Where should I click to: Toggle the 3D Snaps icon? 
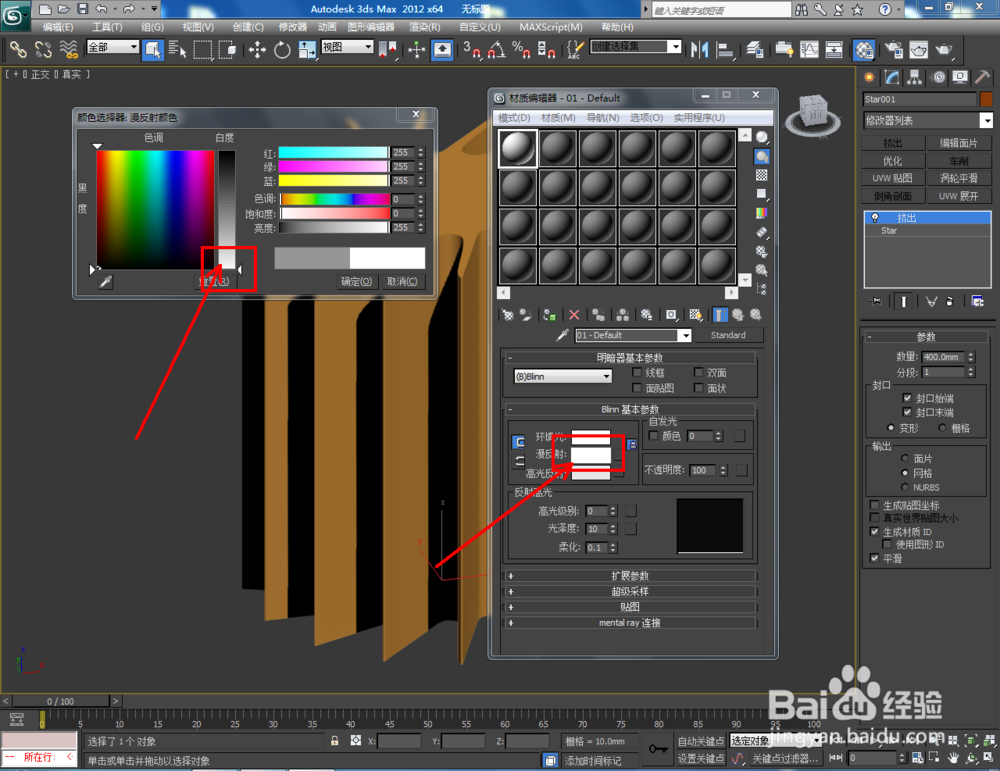(472, 50)
